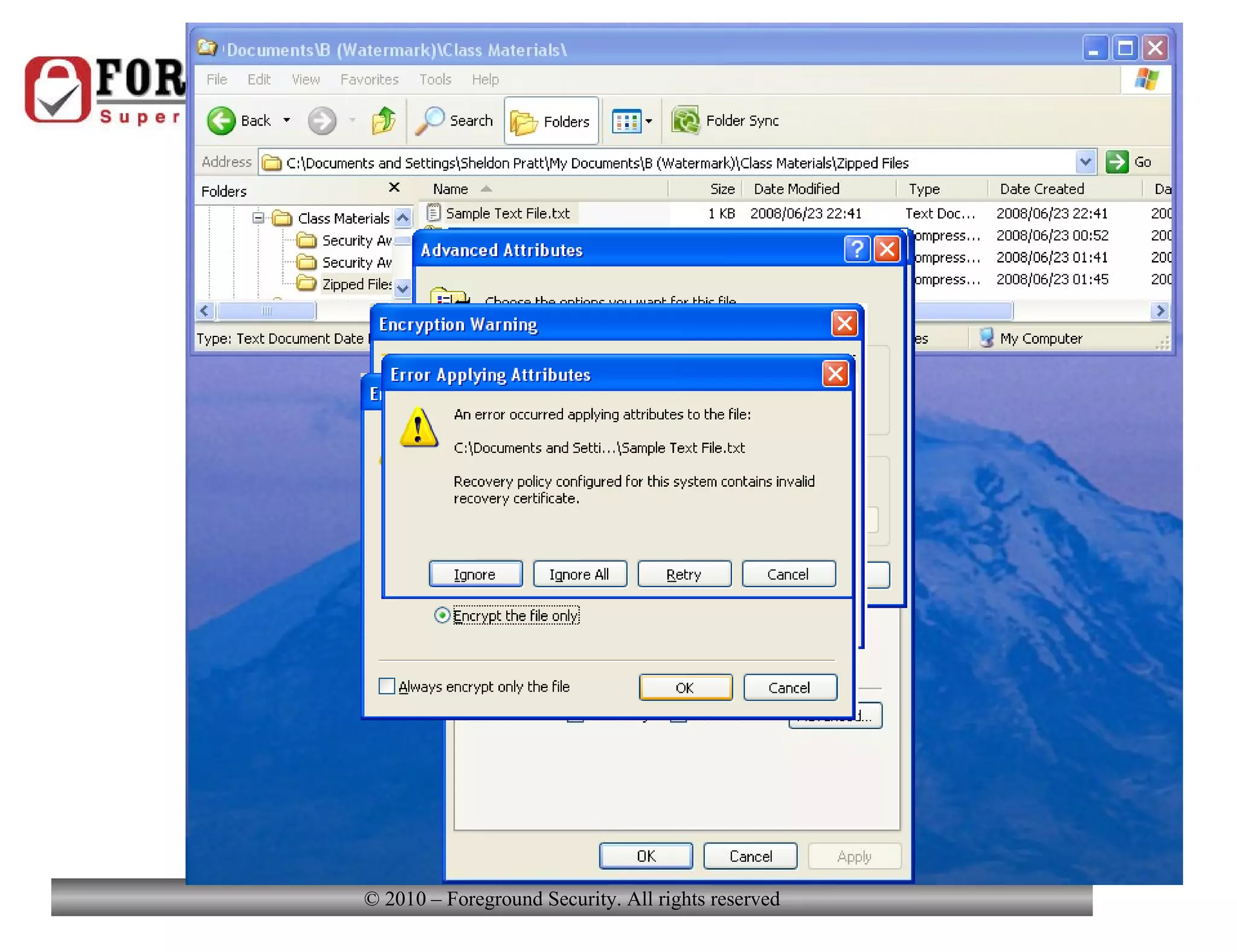Close the Folders pane with X
Screen dimensions: 1237x952
click(x=394, y=188)
